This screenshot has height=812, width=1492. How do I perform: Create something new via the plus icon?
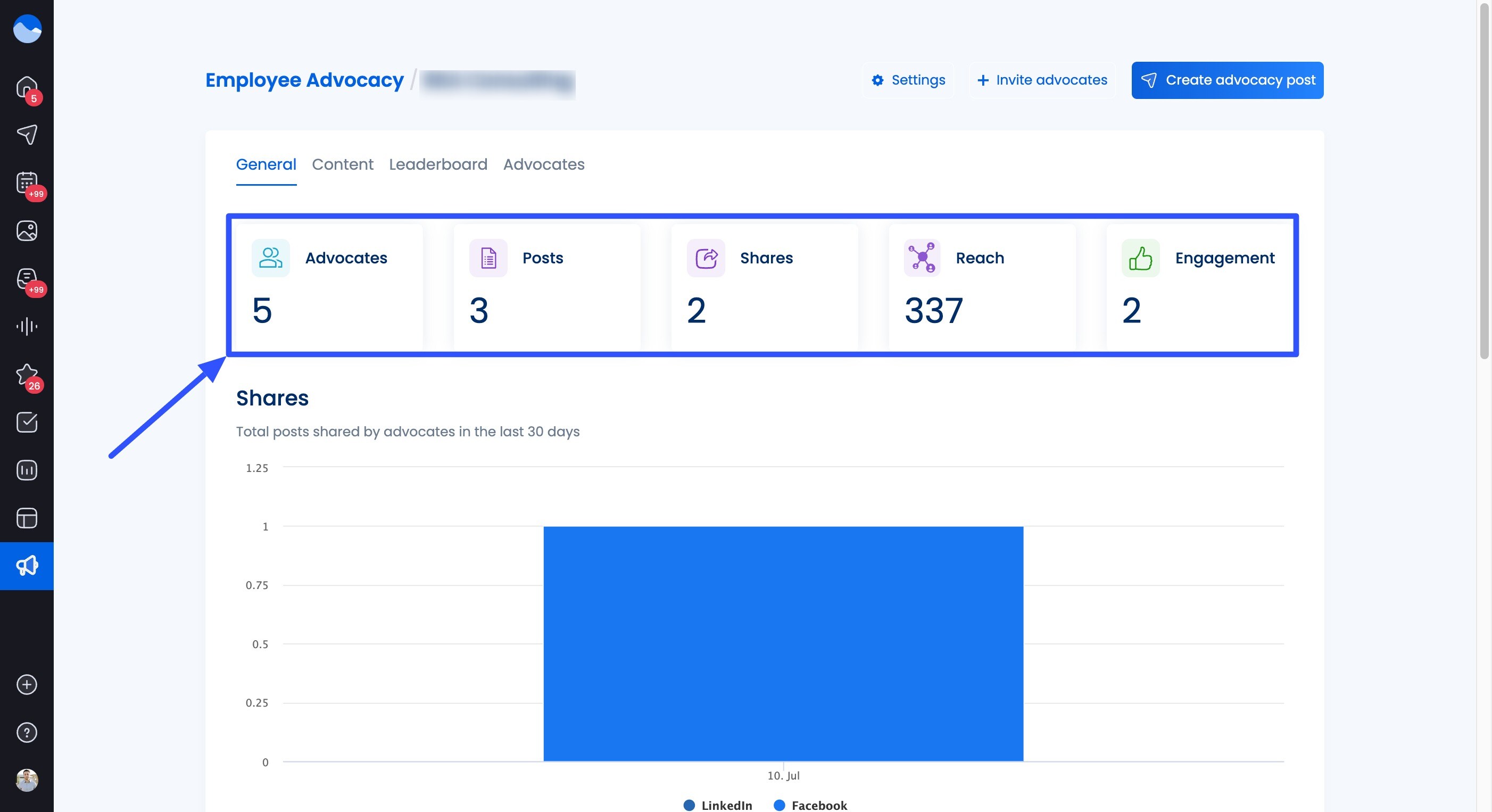(26, 685)
